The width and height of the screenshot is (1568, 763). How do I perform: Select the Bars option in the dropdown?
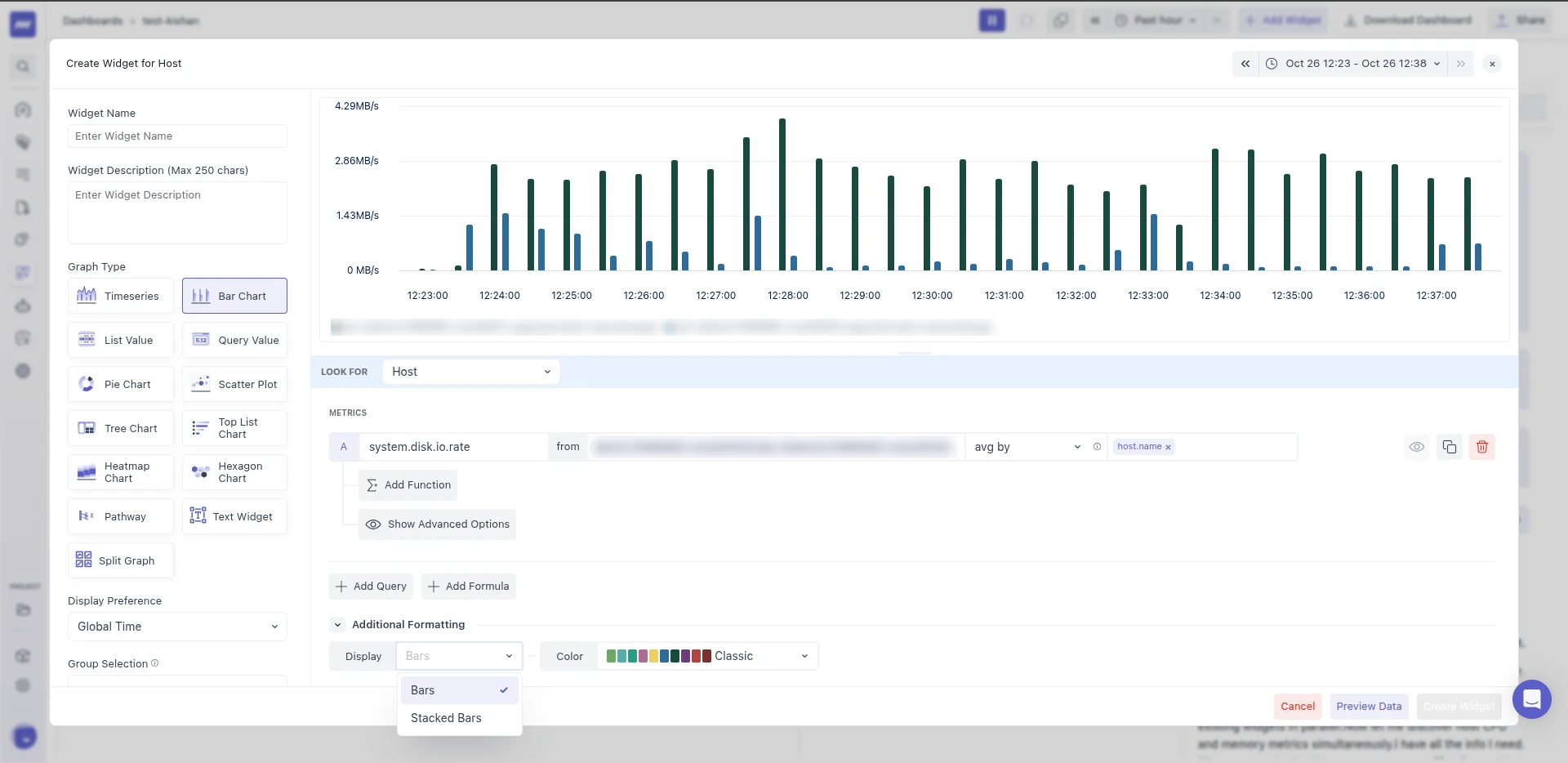[x=459, y=690]
